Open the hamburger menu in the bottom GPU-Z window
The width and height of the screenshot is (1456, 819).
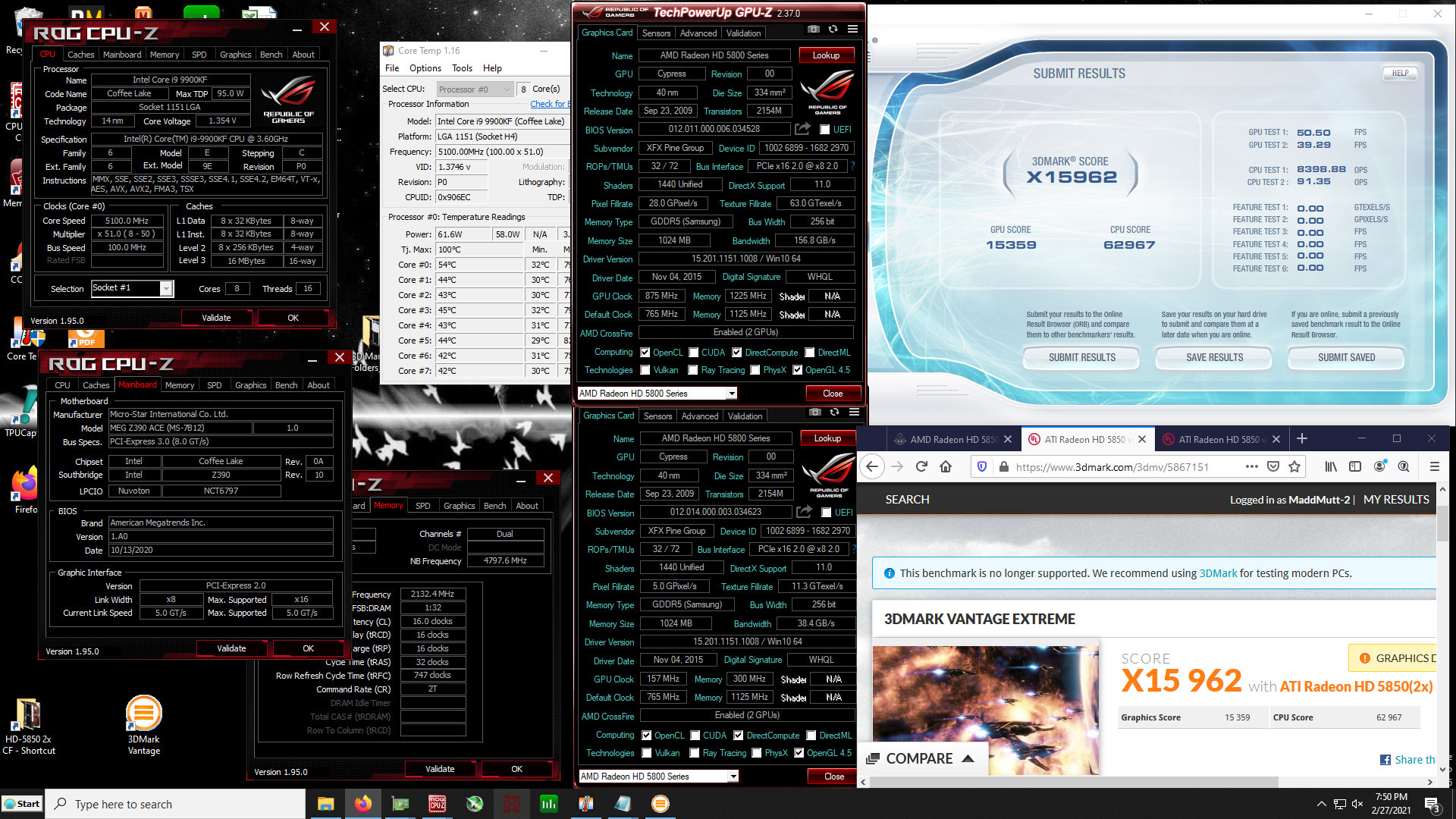point(854,413)
